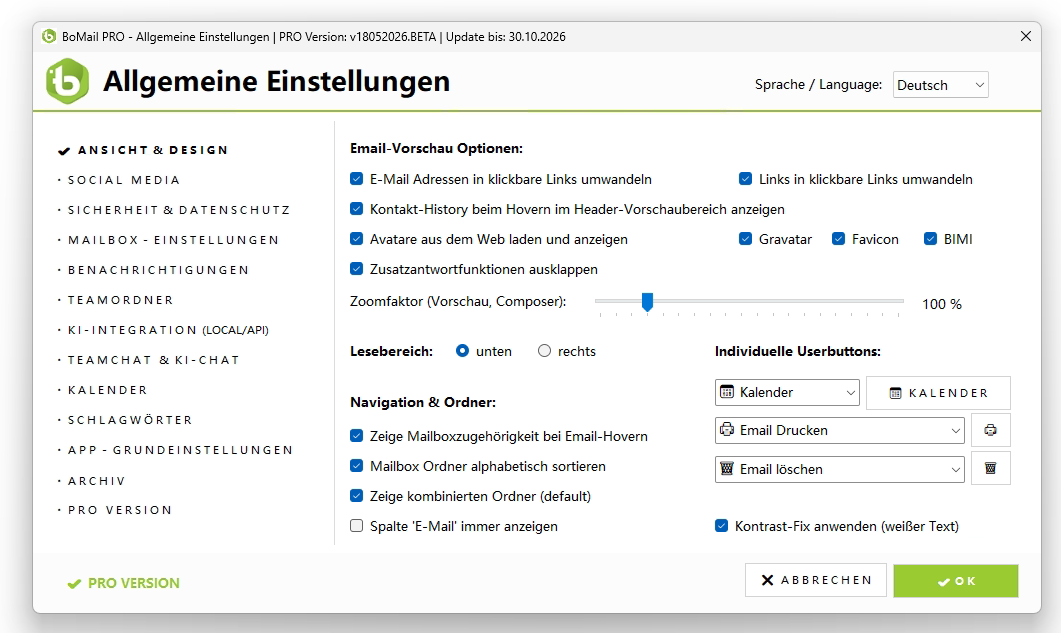Close the settings dialog window
The width and height of the screenshot is (1061, 633).
pyautogui.click(x=1026, y=37)
